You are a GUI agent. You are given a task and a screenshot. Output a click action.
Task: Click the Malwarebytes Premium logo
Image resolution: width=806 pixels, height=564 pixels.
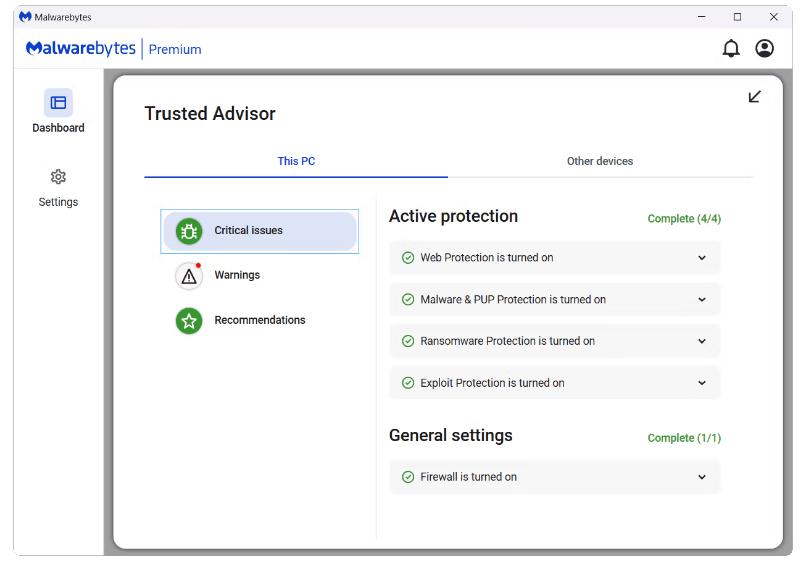click(x=113, y=49)
